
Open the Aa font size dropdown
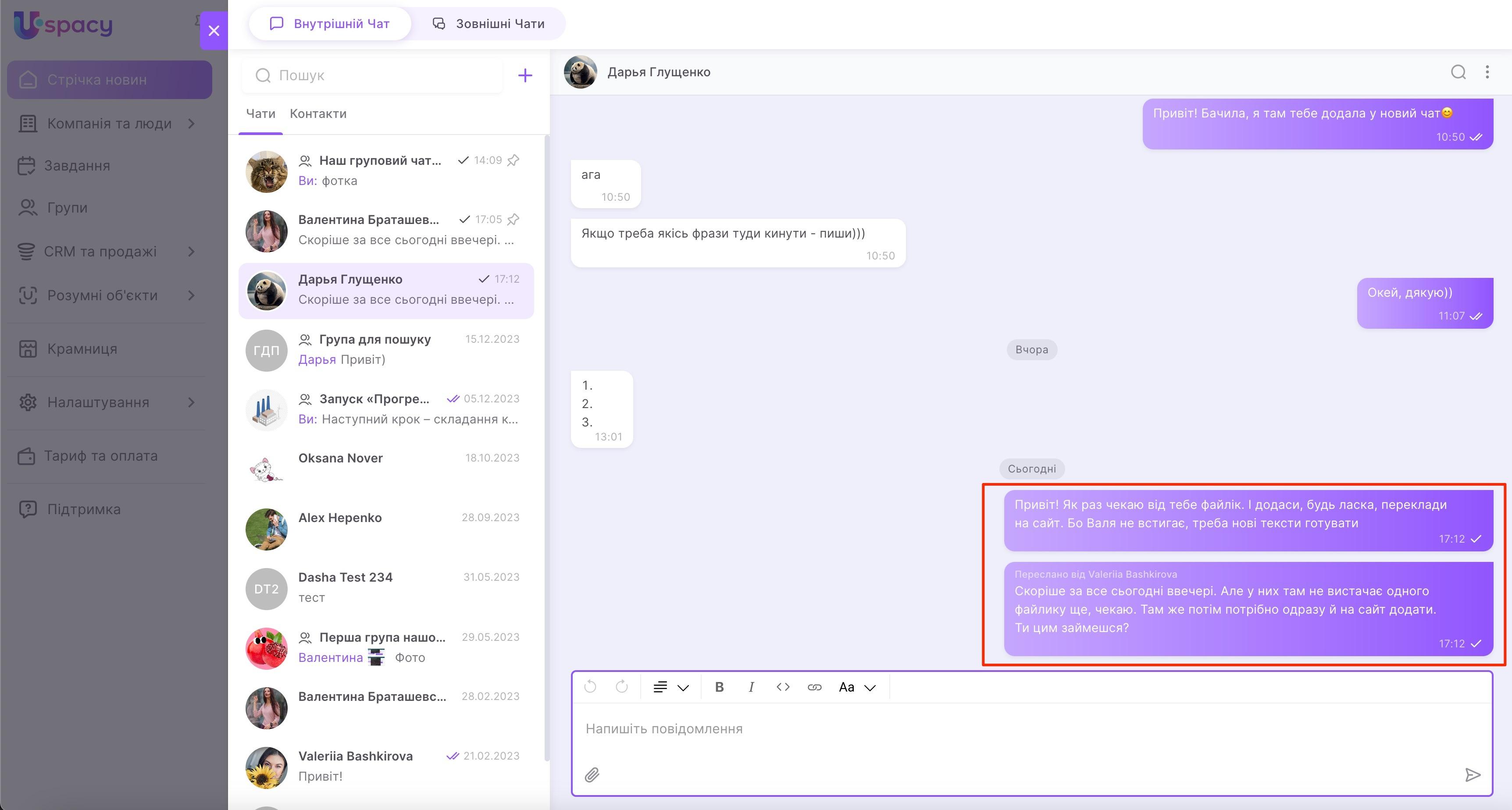(856, 687)
